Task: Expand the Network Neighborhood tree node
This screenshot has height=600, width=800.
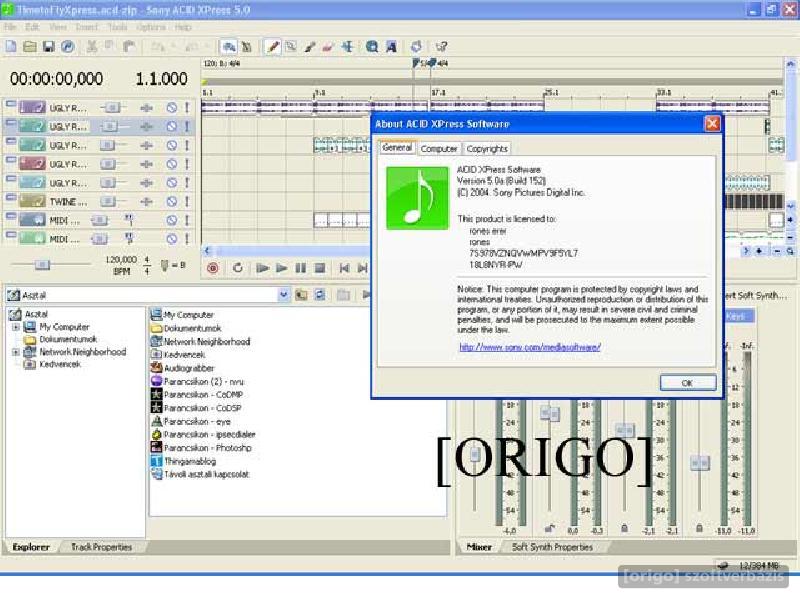Action: (16, 352)
